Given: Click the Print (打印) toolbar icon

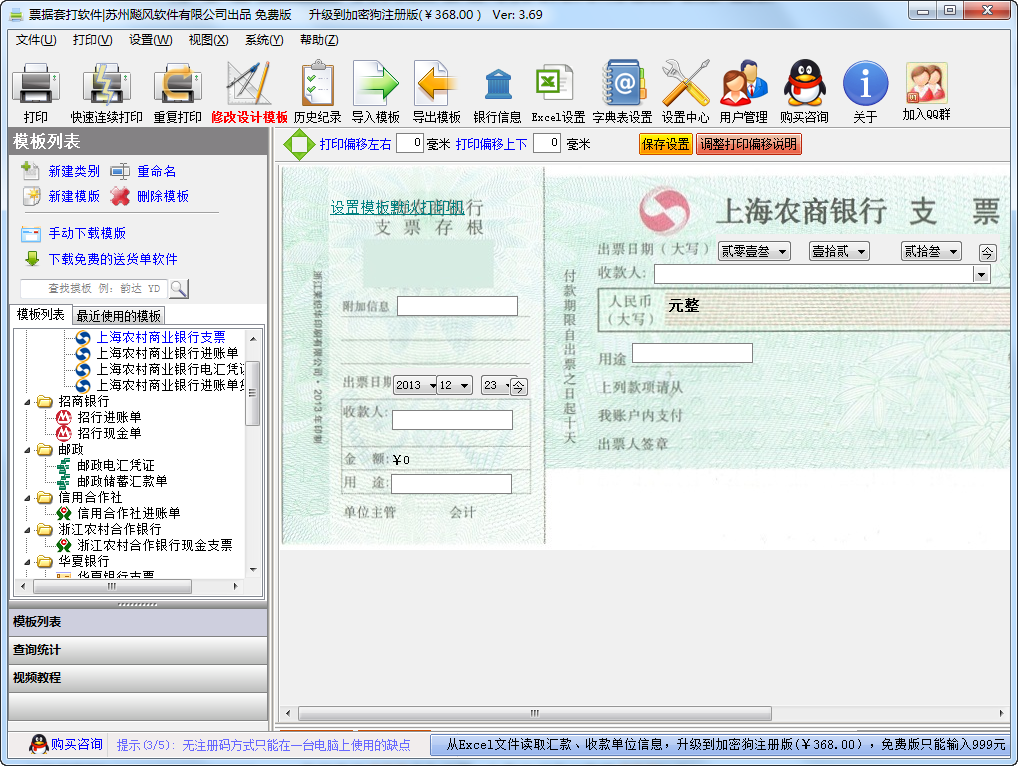Looking at the screenshot, I should [35, 92].
